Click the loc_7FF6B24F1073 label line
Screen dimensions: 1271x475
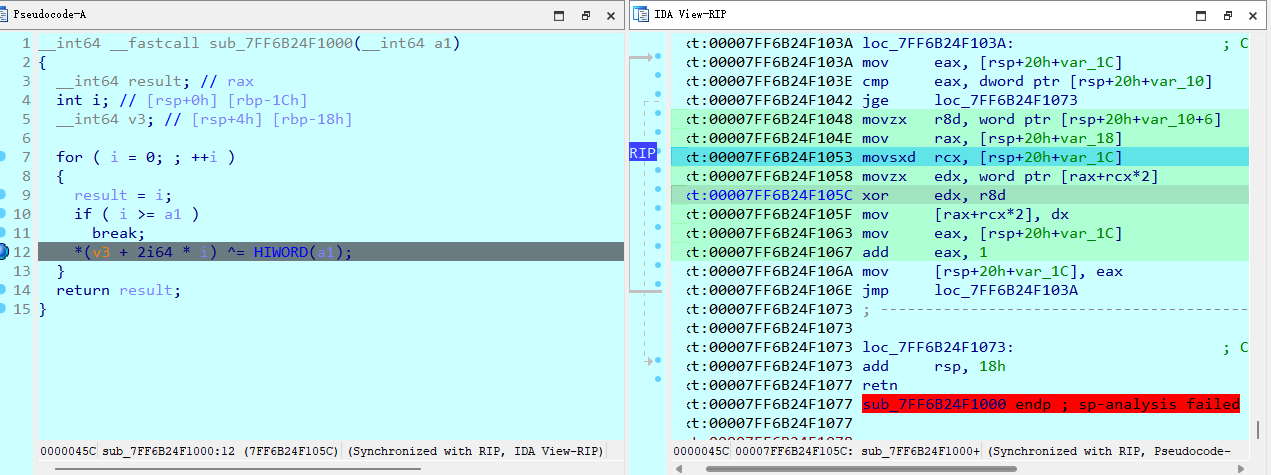point(938,347)
